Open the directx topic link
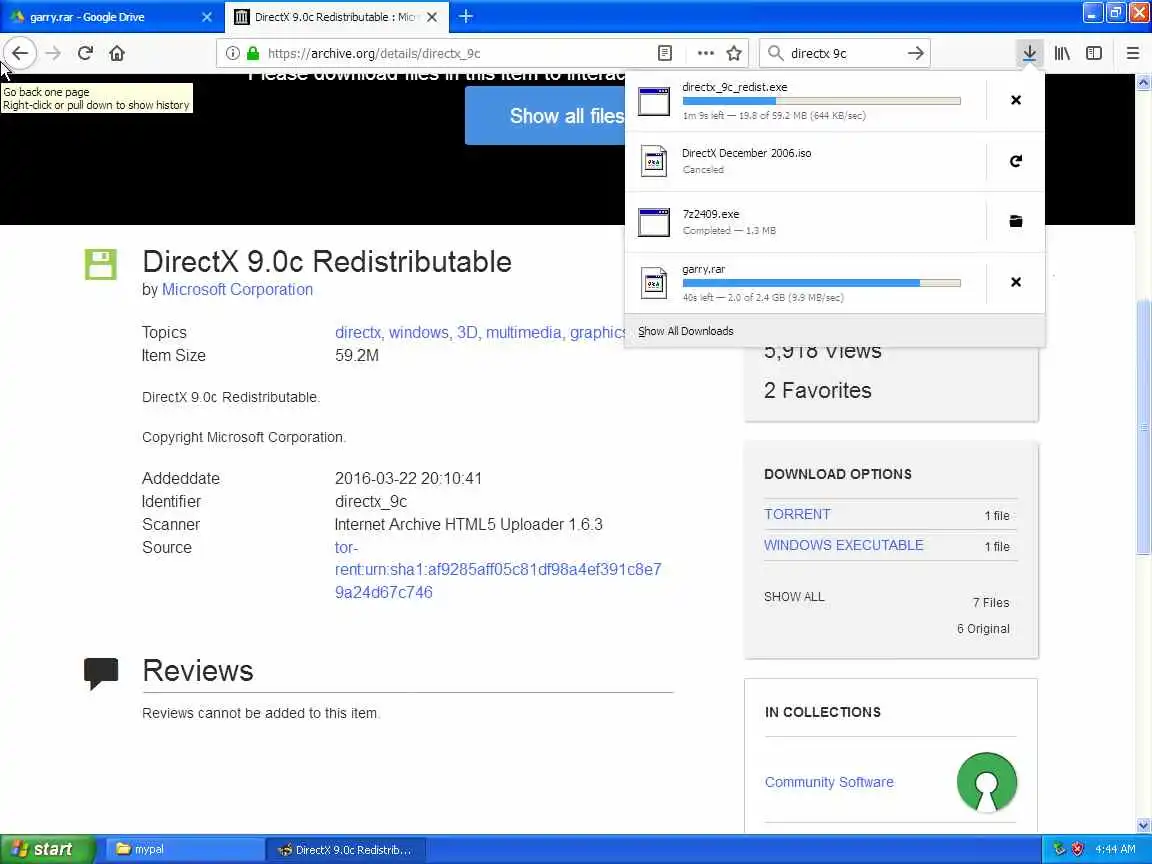The image size is (1152, 864). coord(359,332)
